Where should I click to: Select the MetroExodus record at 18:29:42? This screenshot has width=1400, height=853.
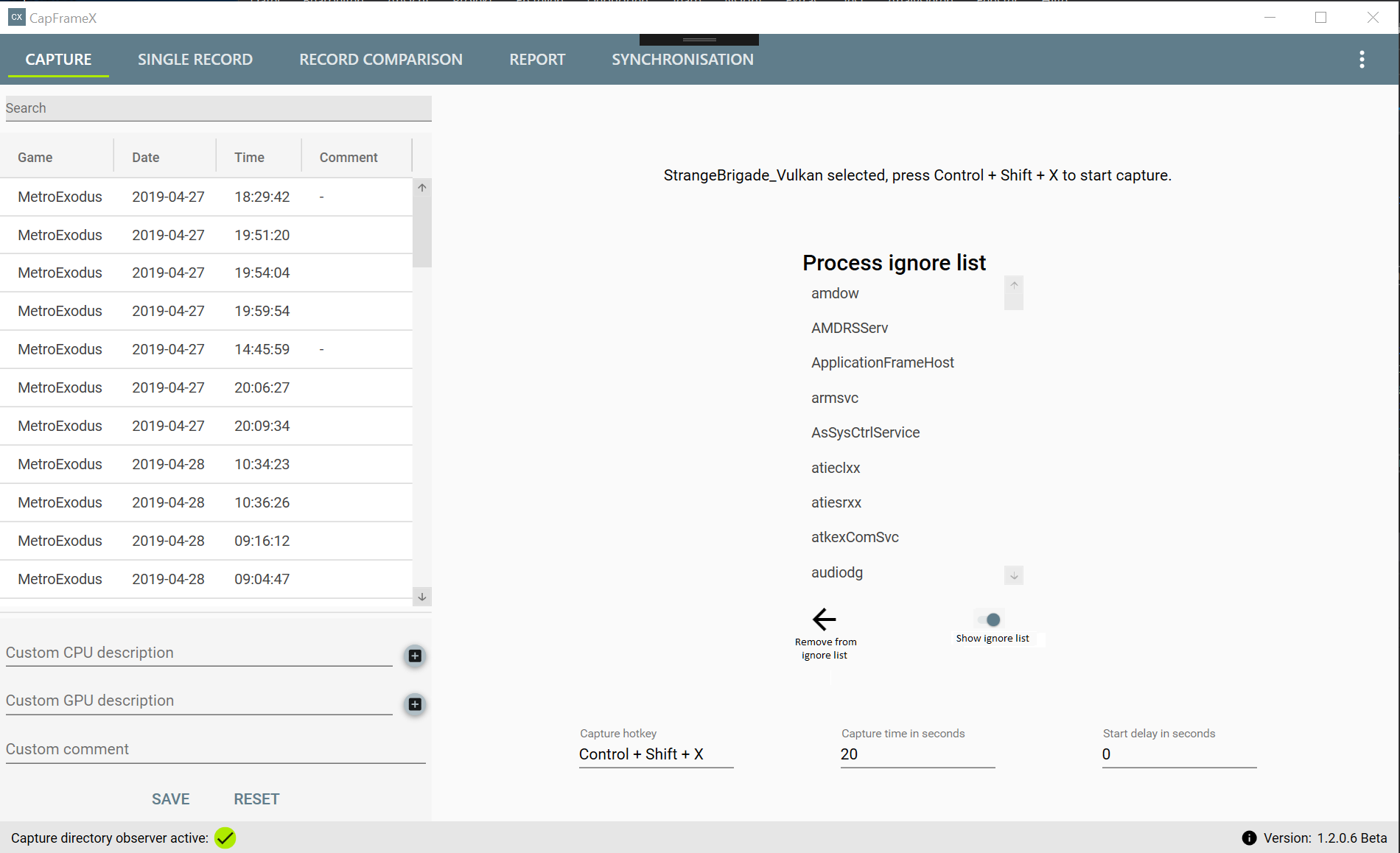click(206, 197)
